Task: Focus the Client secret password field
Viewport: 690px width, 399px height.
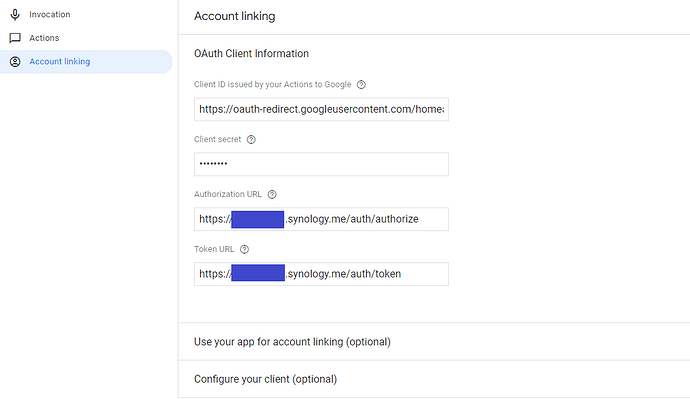Action: click(x=321, y=164)
